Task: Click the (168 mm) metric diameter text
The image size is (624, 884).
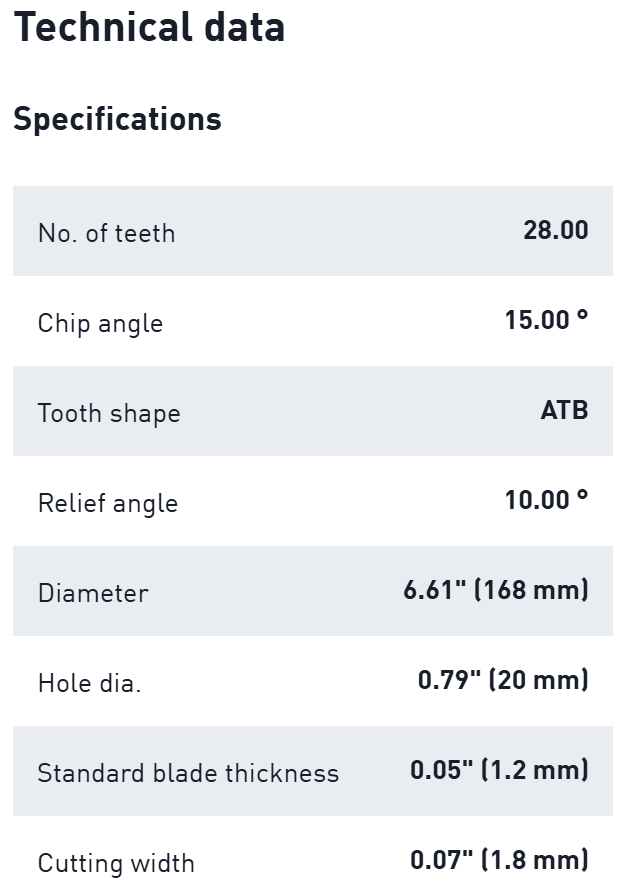Action: (531, 590)
